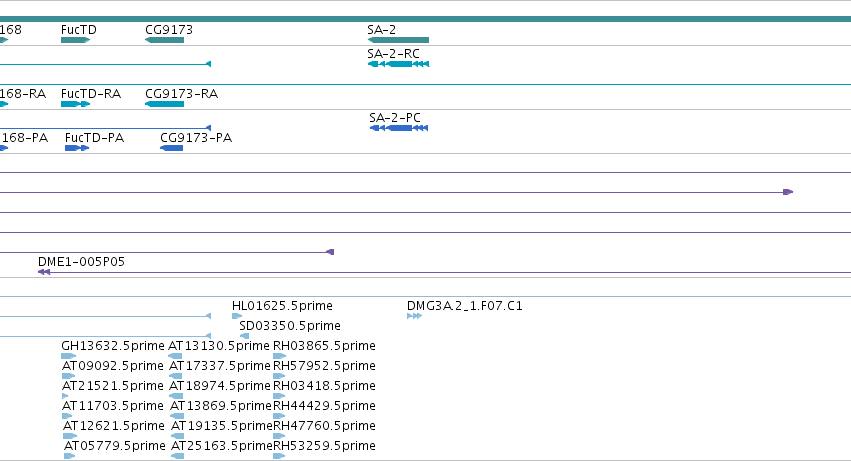Select the RH03865.5prime EST label
The image size is (851, 461).
pos(324,346)
